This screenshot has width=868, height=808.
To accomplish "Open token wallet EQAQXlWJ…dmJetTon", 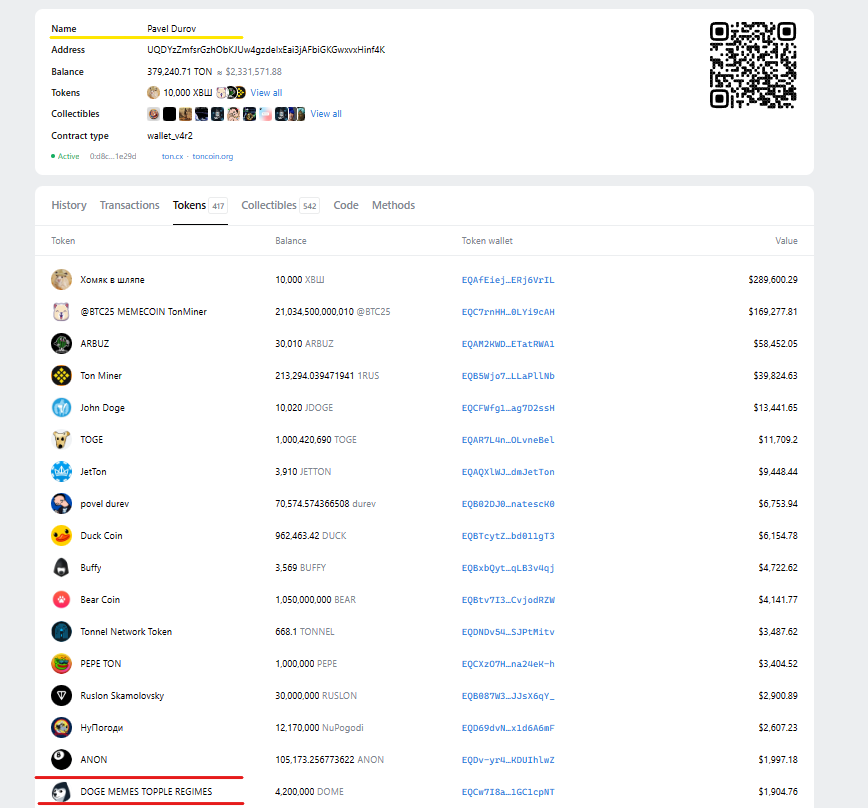I will point(508,472).
